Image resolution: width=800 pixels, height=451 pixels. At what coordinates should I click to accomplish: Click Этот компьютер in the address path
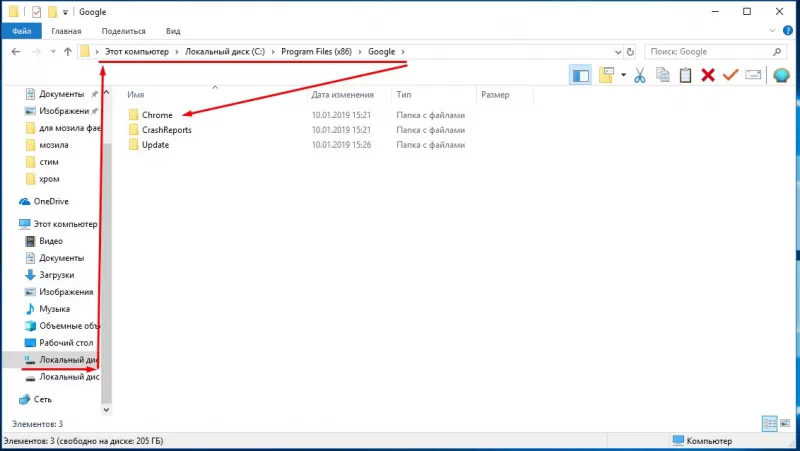click(x=137, y=52)
